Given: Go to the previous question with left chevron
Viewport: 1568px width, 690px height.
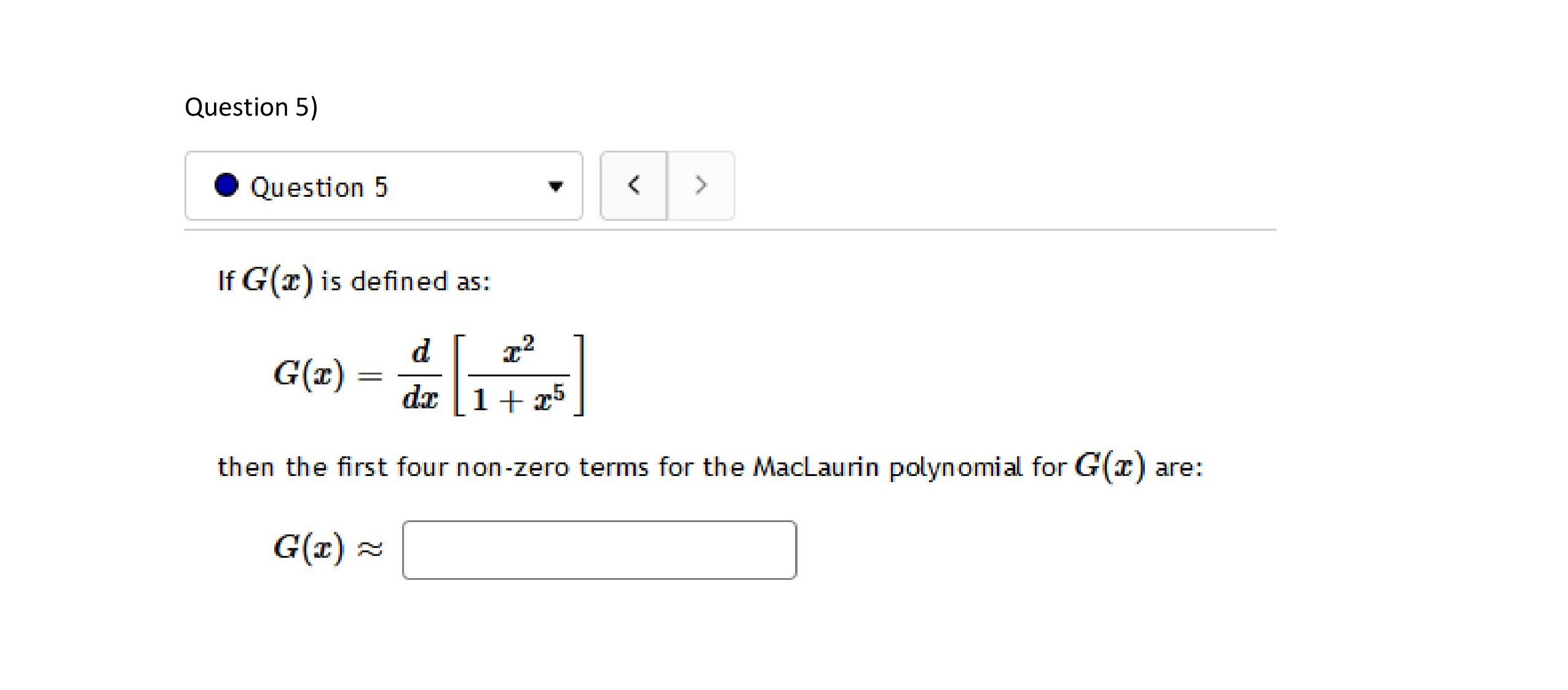Looking at the screenshot, I should tap(633, 185).
